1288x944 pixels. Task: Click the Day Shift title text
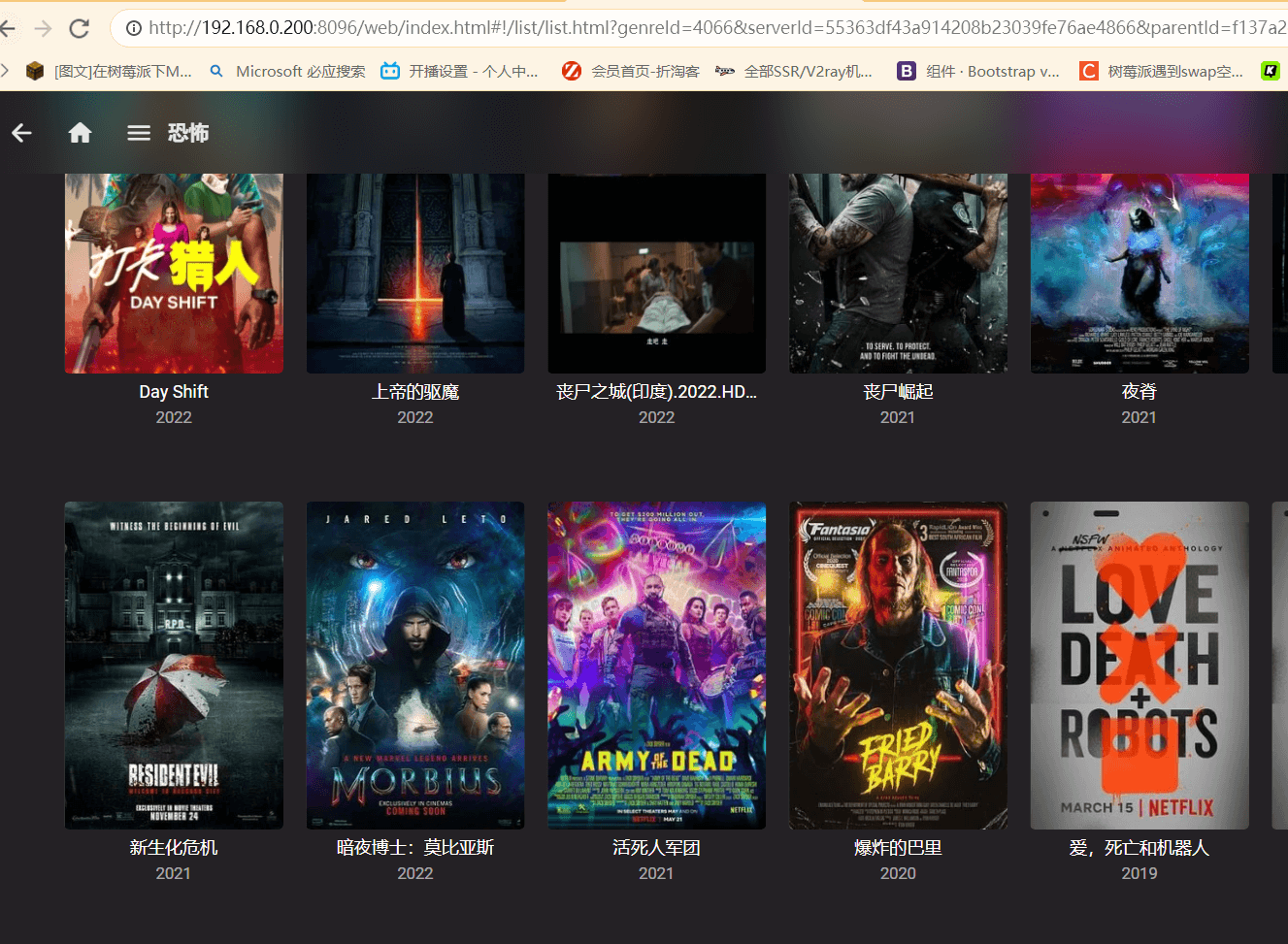(x=174, y=392)
